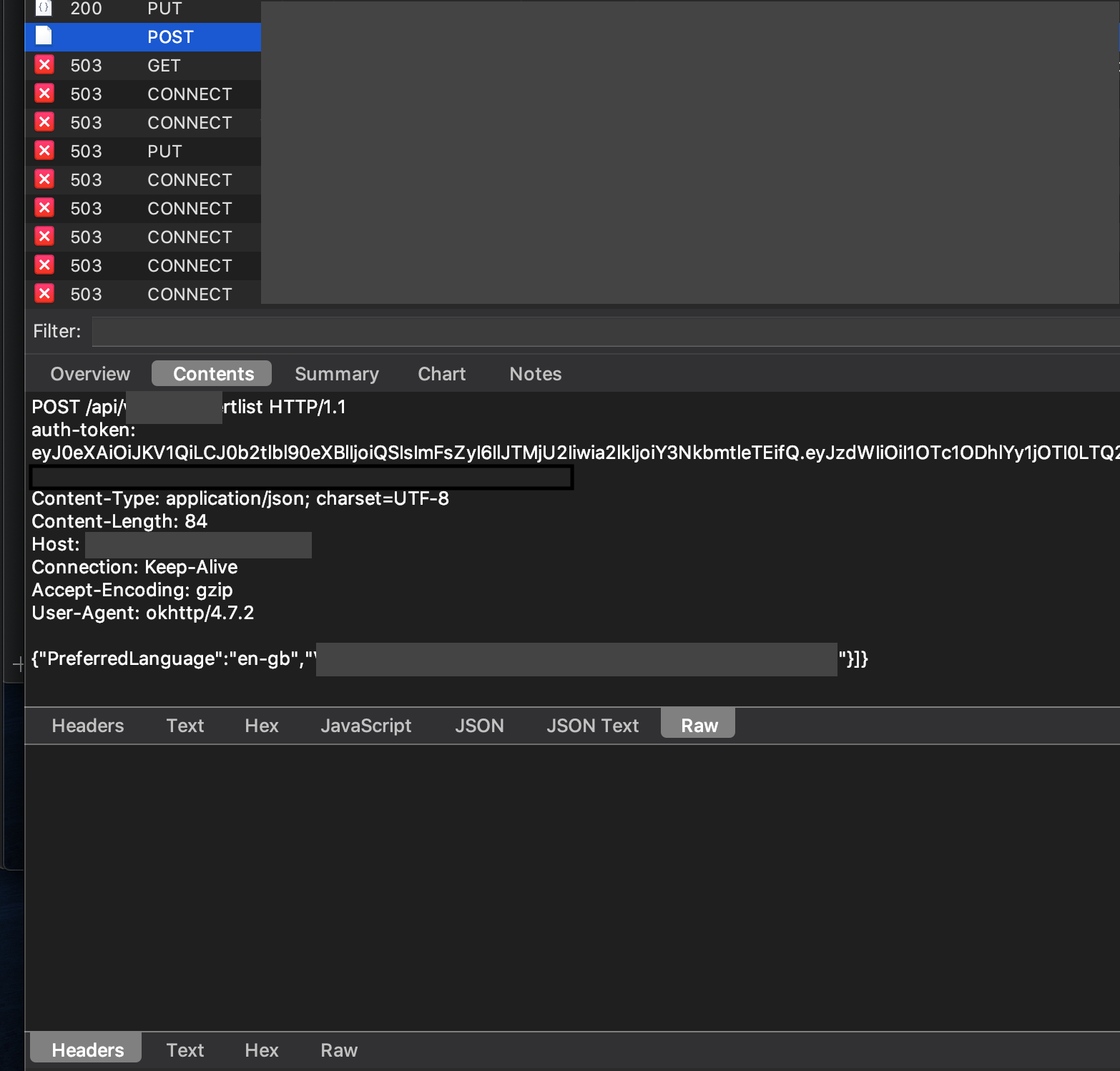
Task: Click the red error icon beside 503 PUT
Action: pos(44,151)
